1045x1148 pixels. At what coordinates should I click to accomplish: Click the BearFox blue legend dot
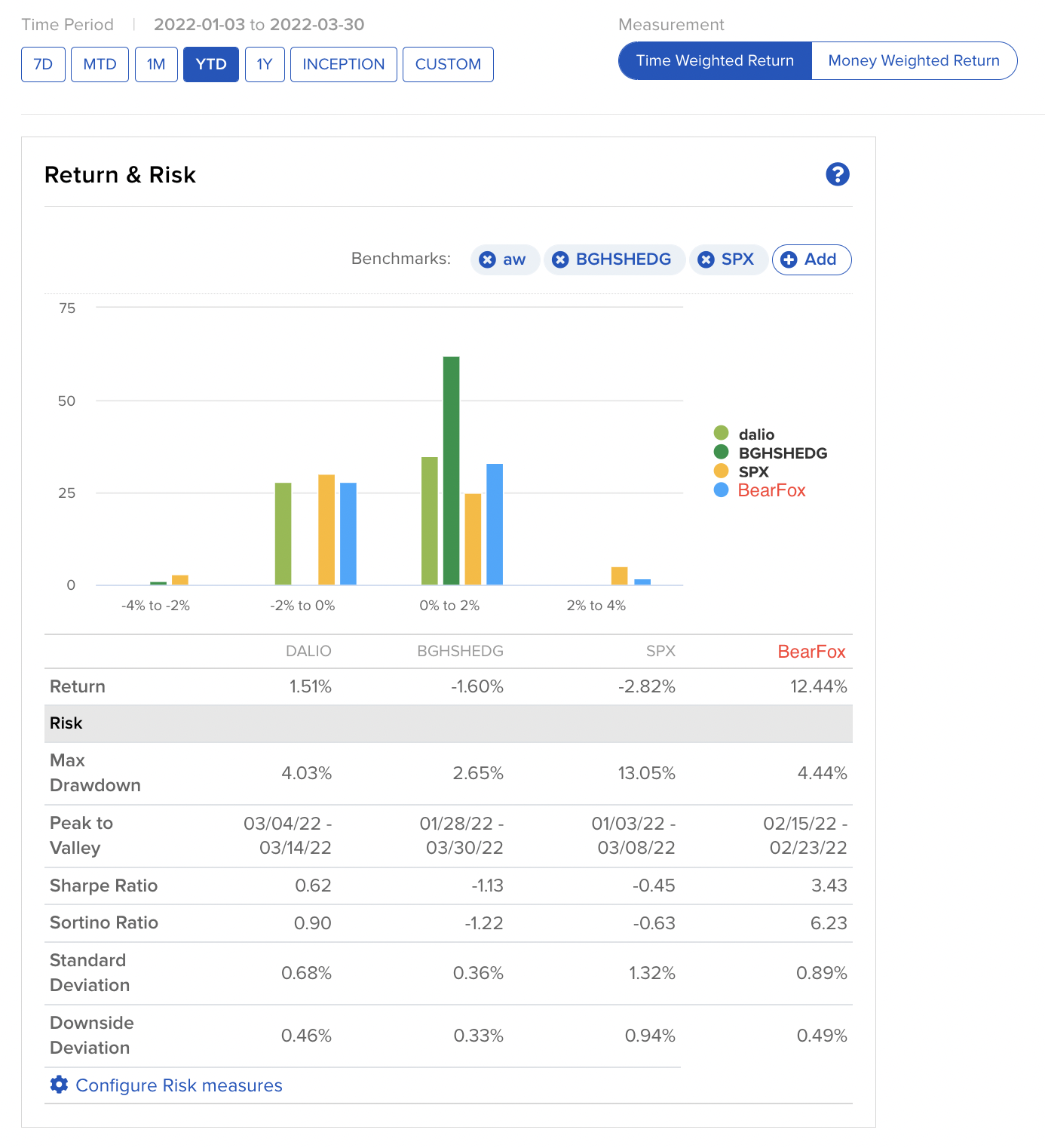point(721,490)
